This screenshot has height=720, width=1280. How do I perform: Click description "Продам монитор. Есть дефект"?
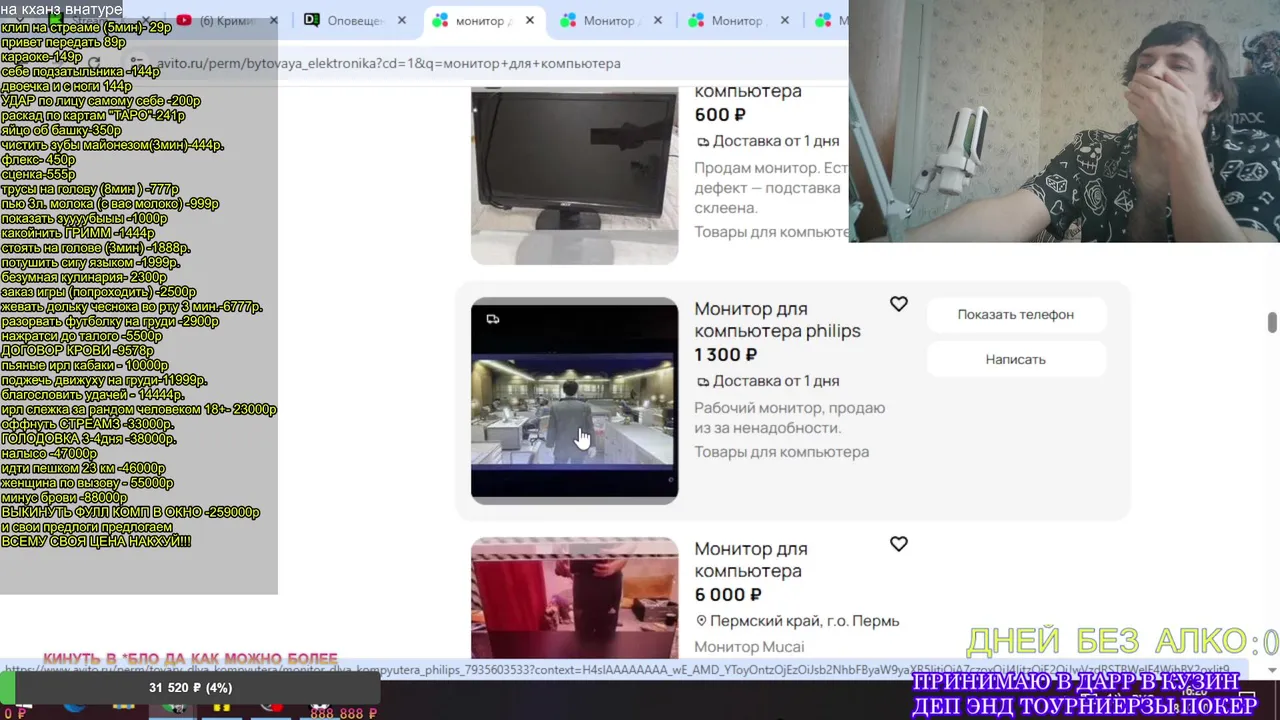point(771,188)
